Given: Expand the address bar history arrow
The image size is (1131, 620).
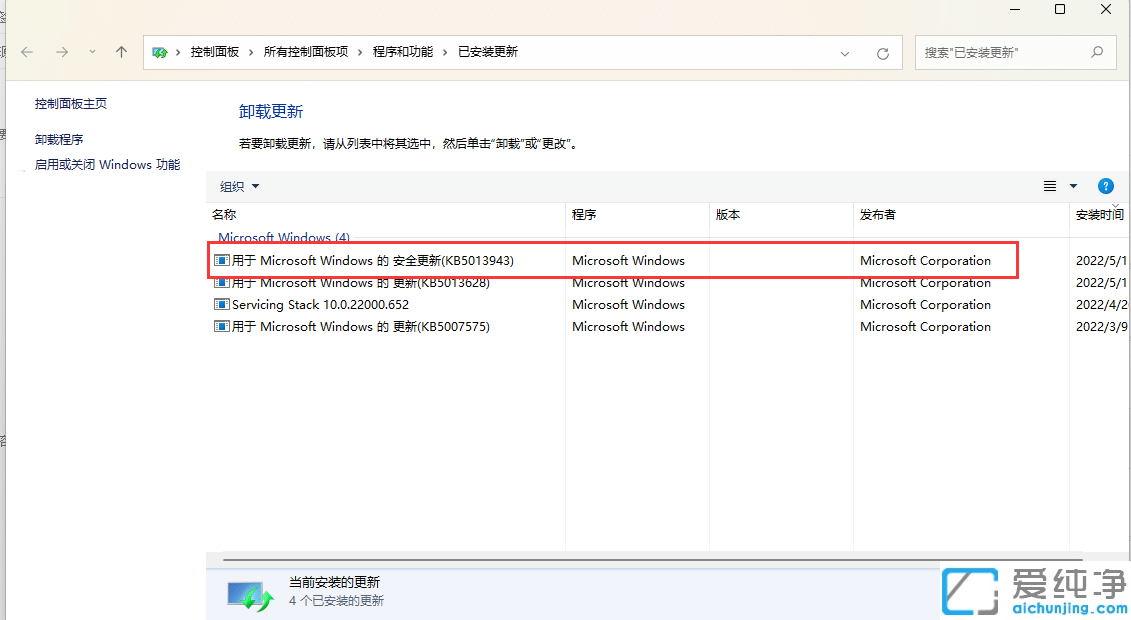Looking at the screenshot, I should click(x=844, y=53).
